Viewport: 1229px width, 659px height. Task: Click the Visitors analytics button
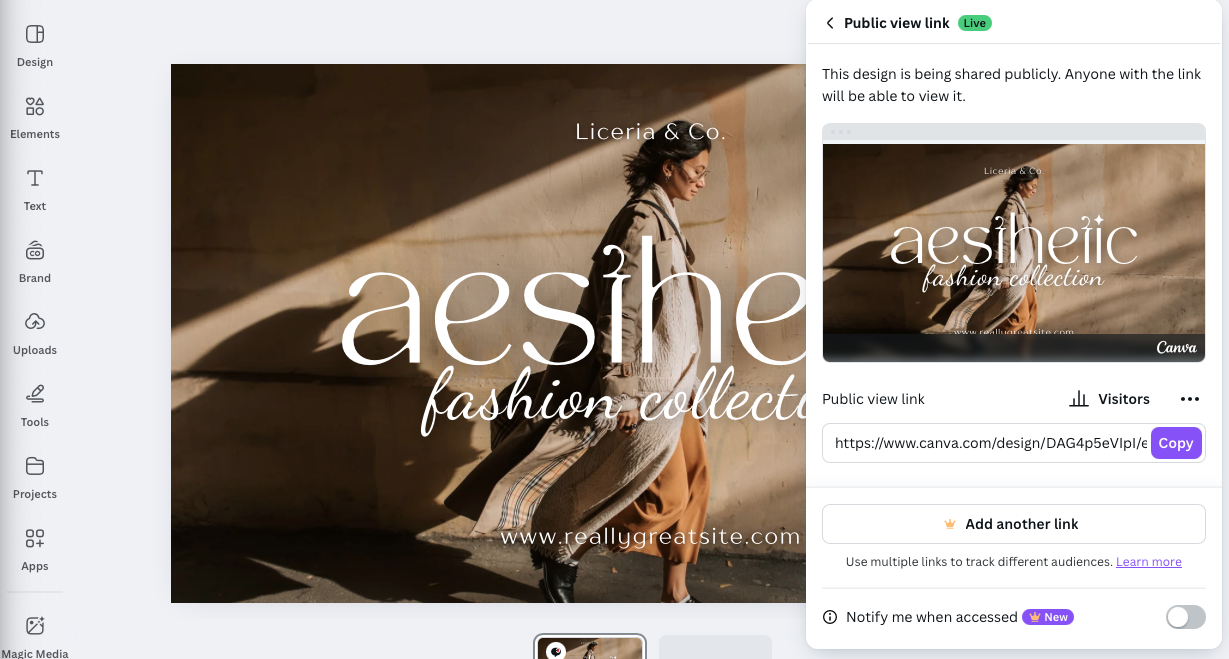click(x=1110, y=399)
